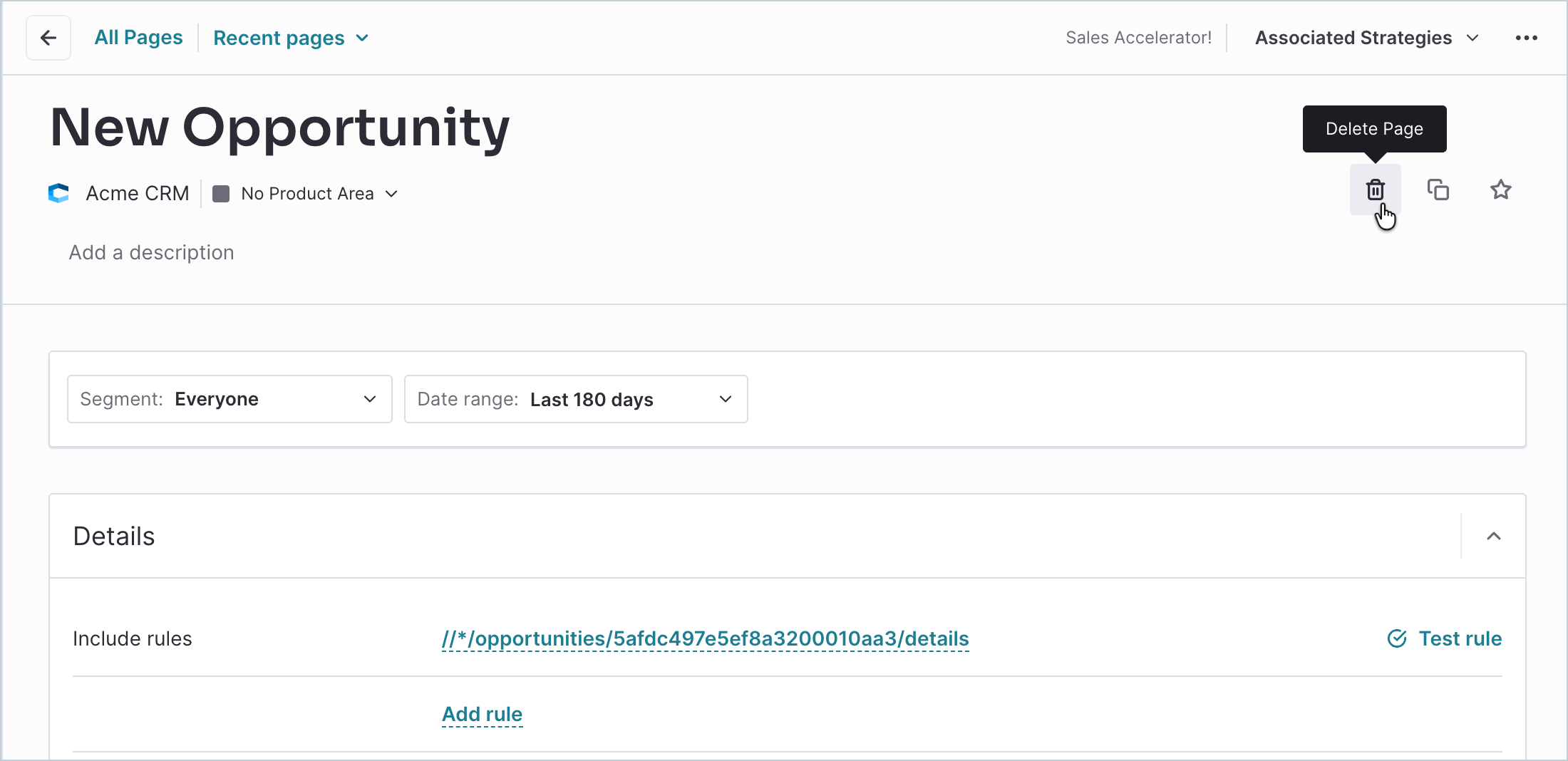
Task: Clone the page with copy icon
Action: tap(1438, 190)
